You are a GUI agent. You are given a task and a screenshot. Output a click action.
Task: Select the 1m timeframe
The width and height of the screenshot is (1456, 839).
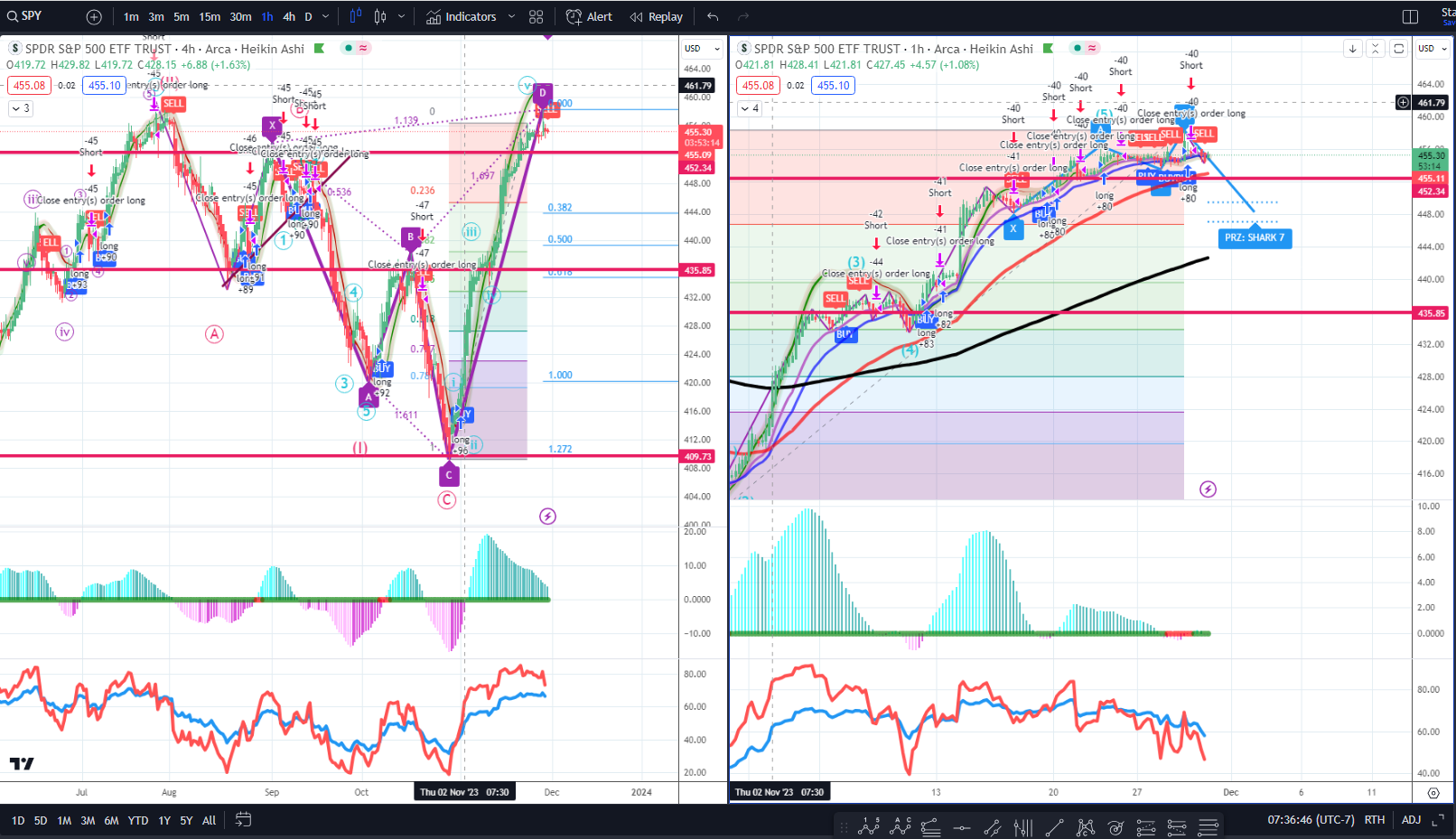coord(131,16)
